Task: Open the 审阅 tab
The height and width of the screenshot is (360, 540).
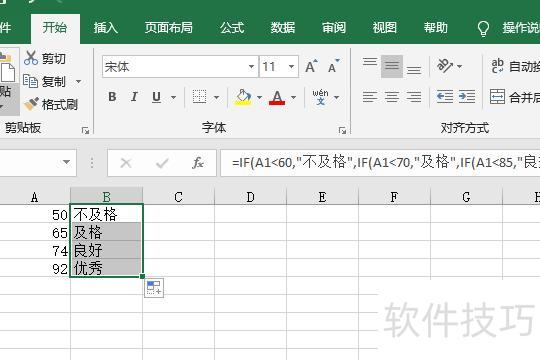Action: pos(334,28)
